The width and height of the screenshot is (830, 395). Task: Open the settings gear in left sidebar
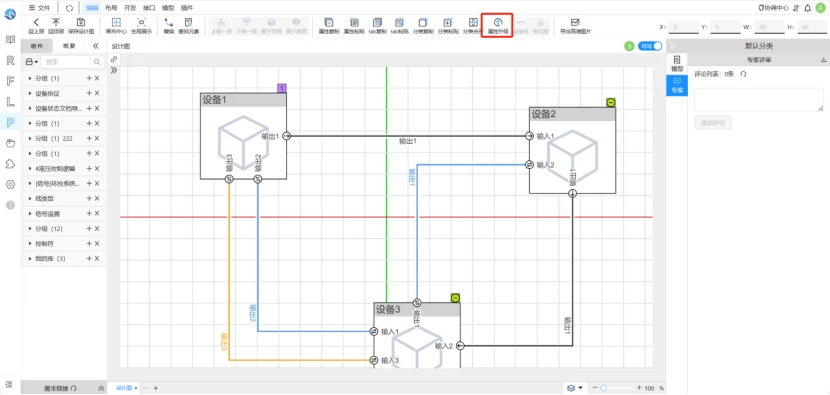[x=10, y=184]
